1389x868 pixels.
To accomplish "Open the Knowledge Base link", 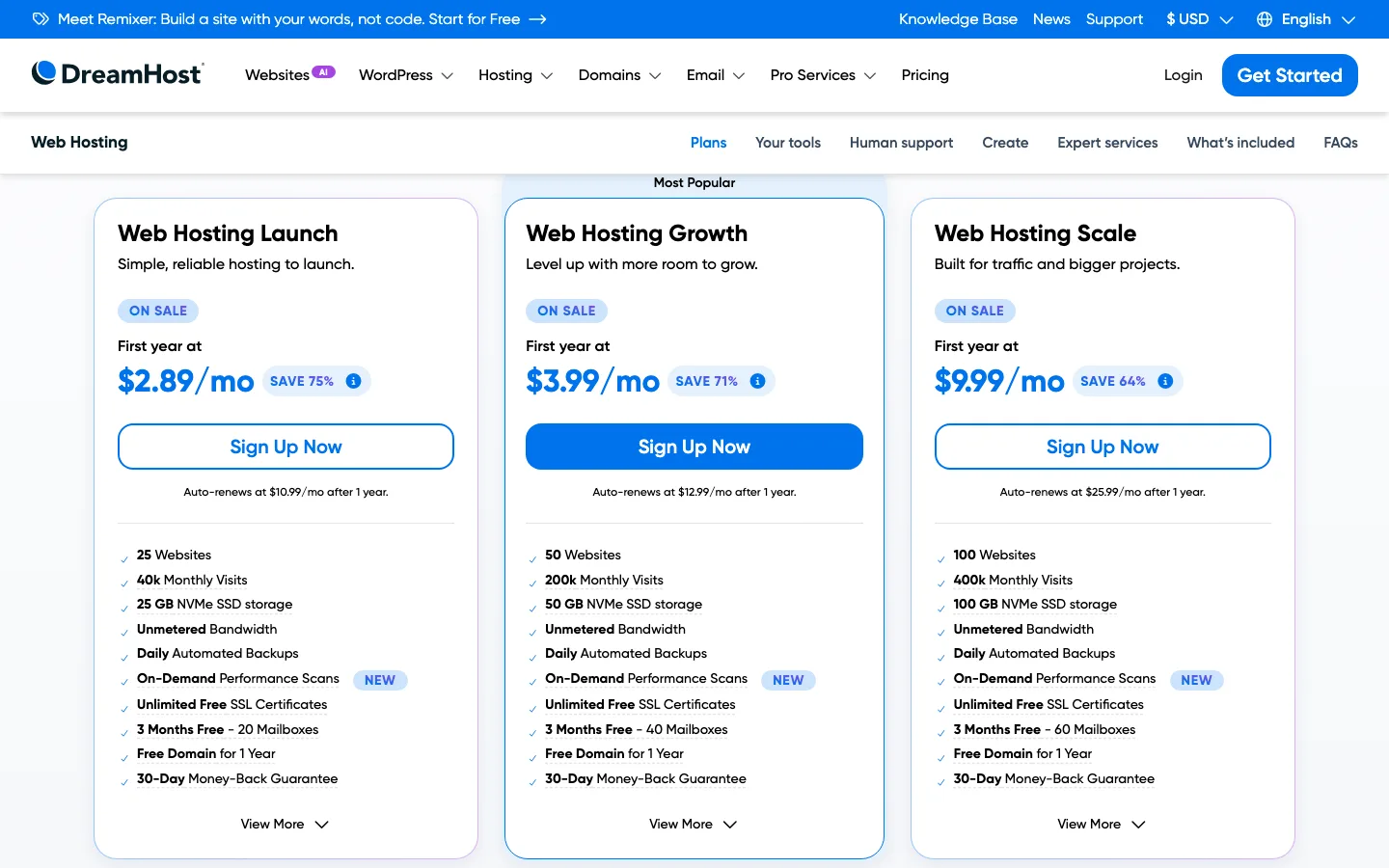I will (x=958, y=19).
